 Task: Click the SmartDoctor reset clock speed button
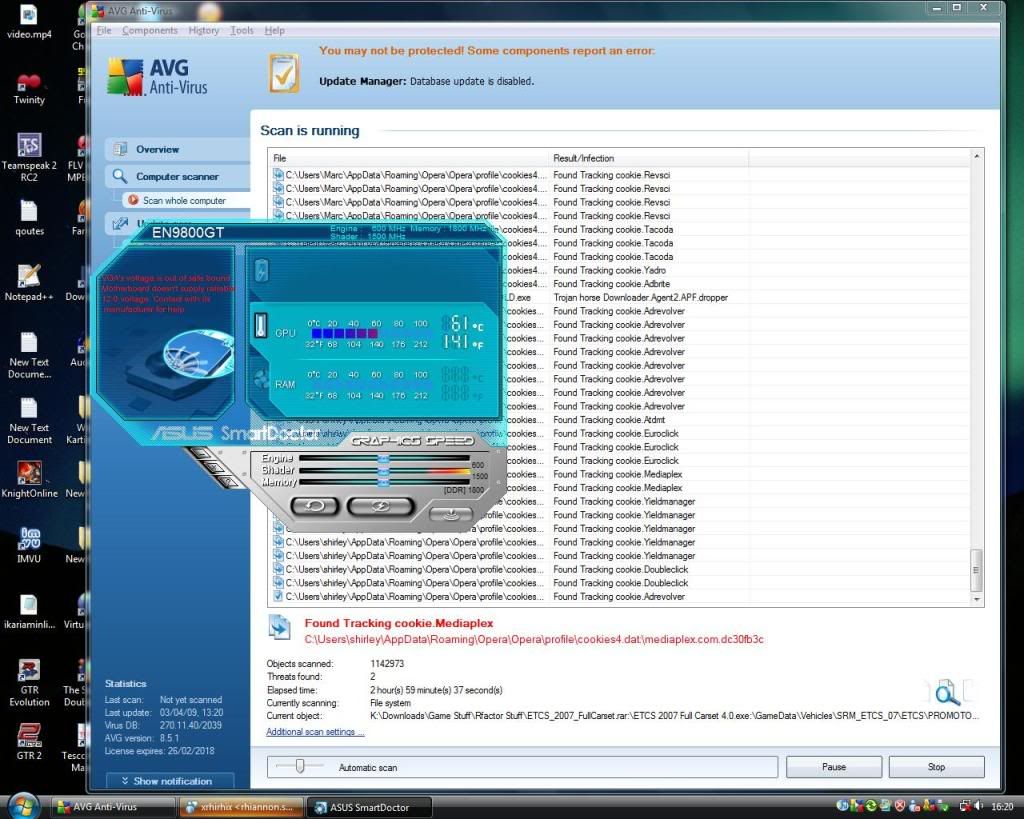pyautogui.click(x=315, y=506)
